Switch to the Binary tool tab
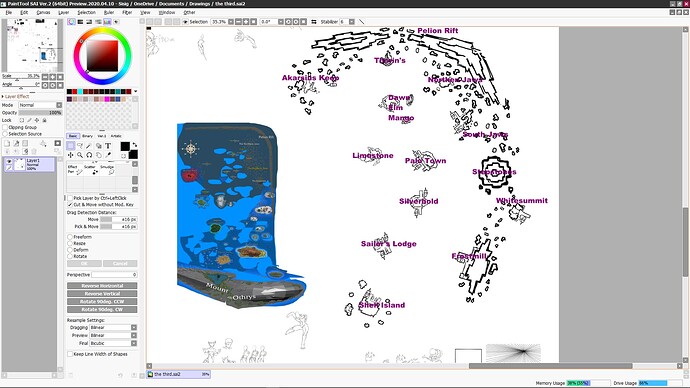This screenshot has width=690, height=388. coord(87,136)
